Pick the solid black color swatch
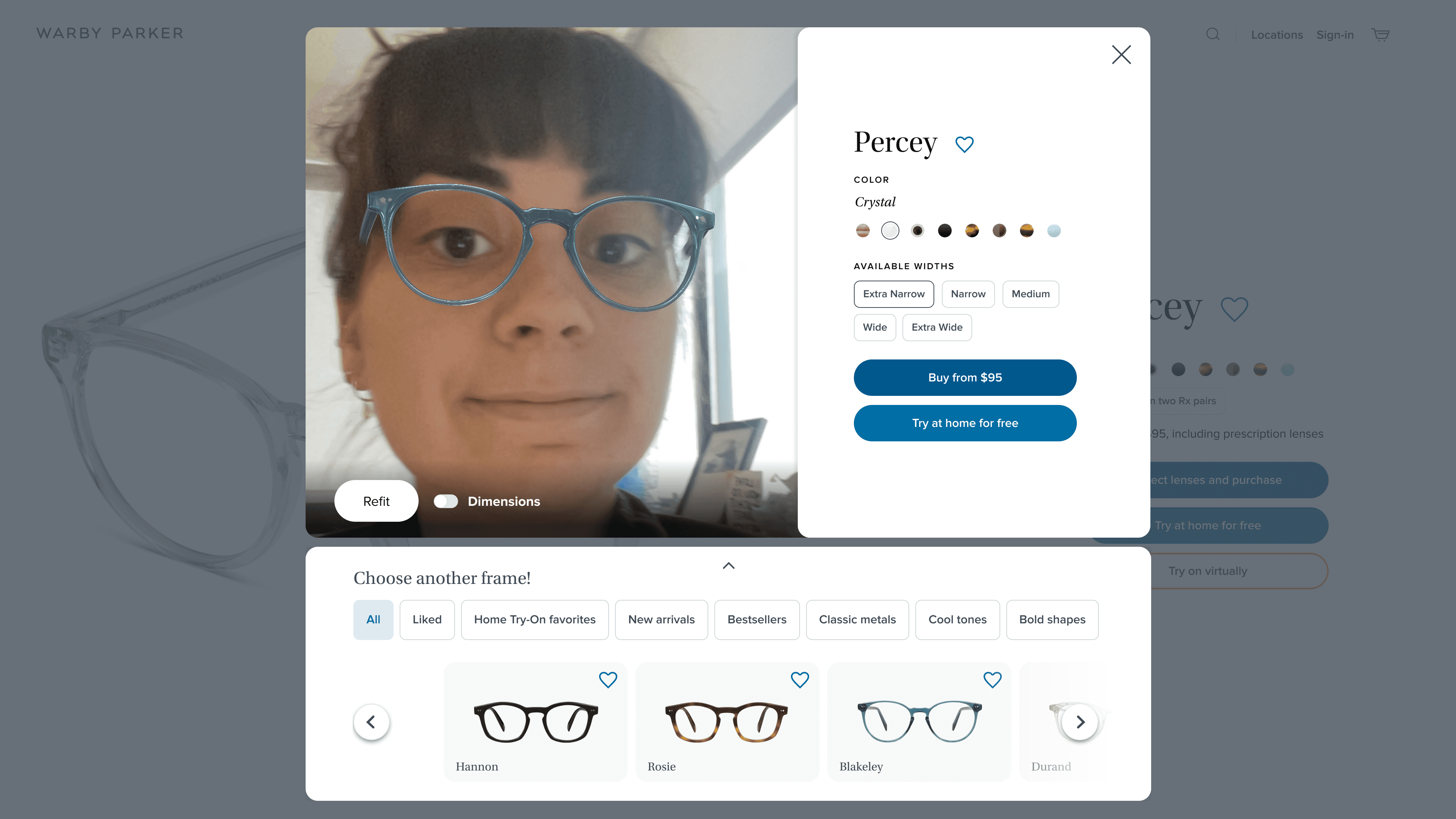 click(x=945, y=231)
